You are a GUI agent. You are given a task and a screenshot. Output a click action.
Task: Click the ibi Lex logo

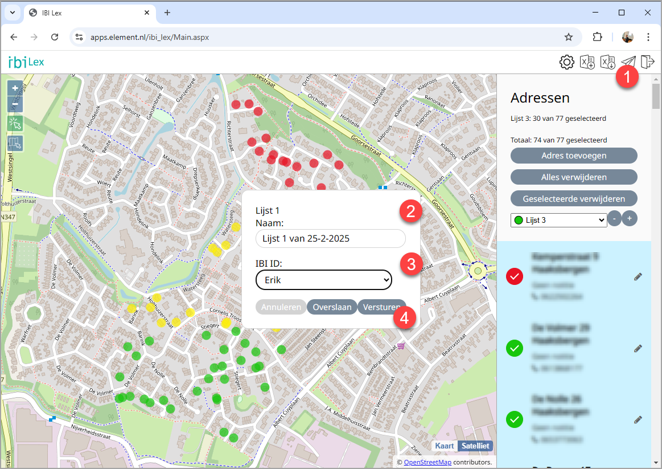pos(26,62)
